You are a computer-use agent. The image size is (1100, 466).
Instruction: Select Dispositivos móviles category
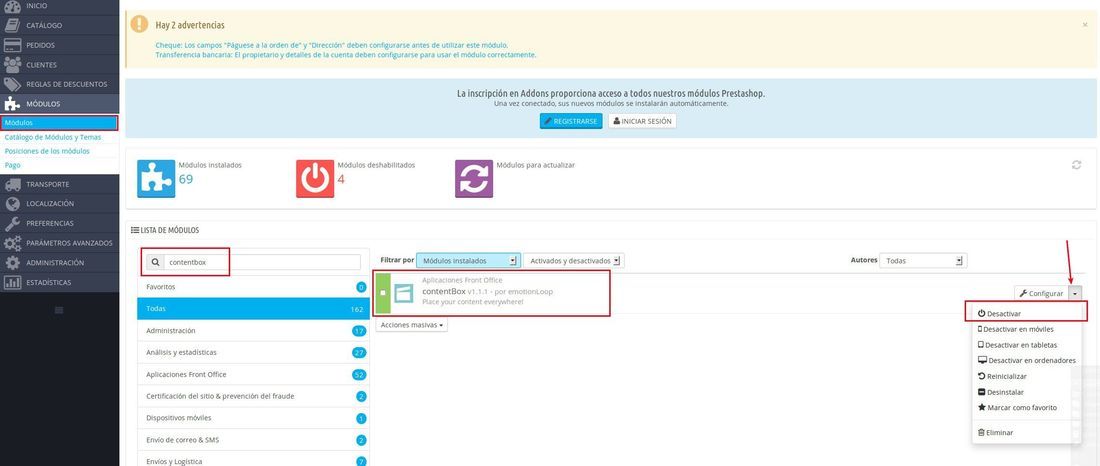click(253, 418)
